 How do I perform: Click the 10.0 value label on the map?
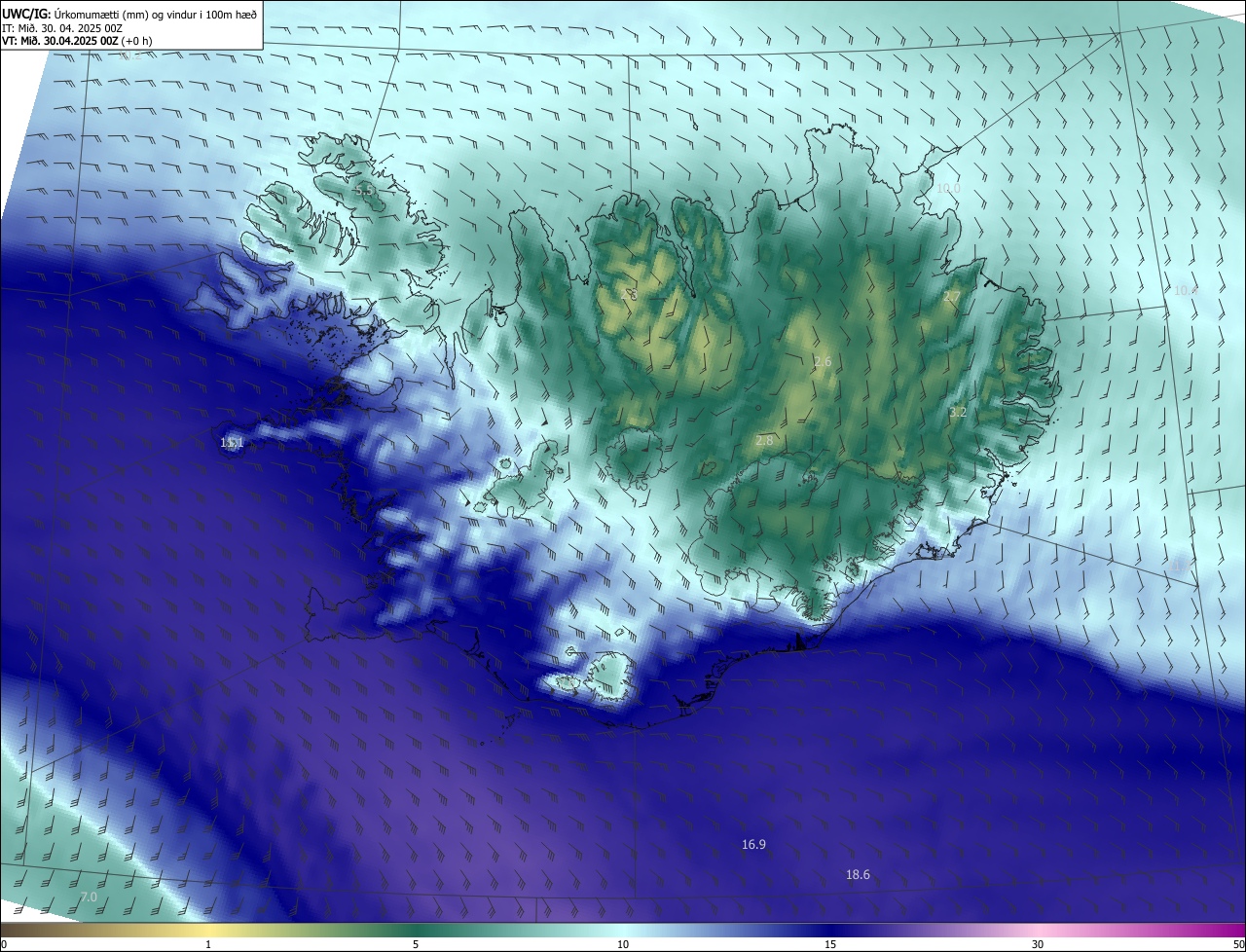tap(948, 189)
